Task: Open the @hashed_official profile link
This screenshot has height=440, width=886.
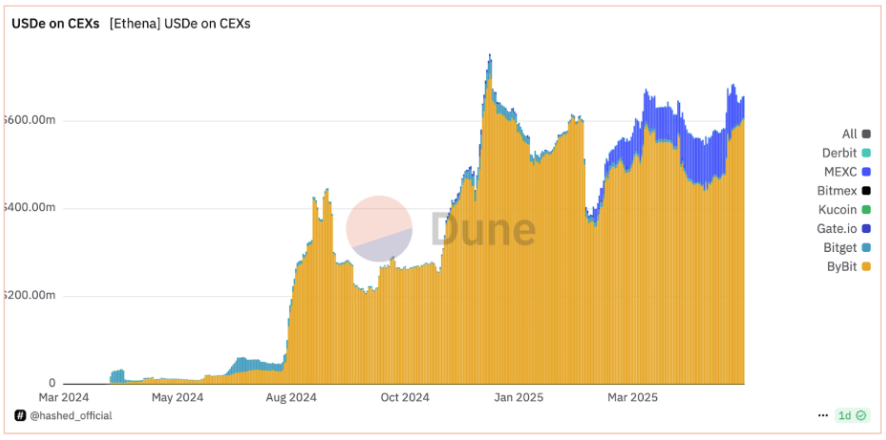Action: (x=70, y=415)
